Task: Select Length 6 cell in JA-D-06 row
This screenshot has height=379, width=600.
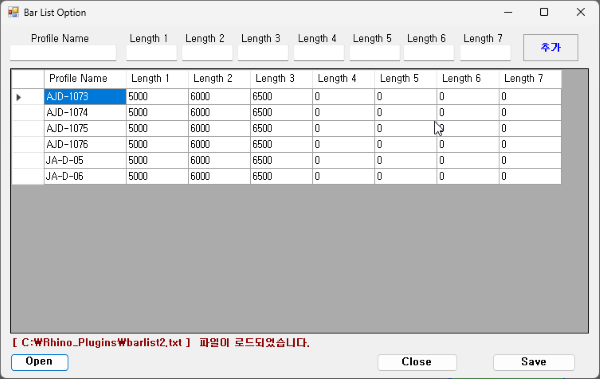Action: (x=468, y=176)
